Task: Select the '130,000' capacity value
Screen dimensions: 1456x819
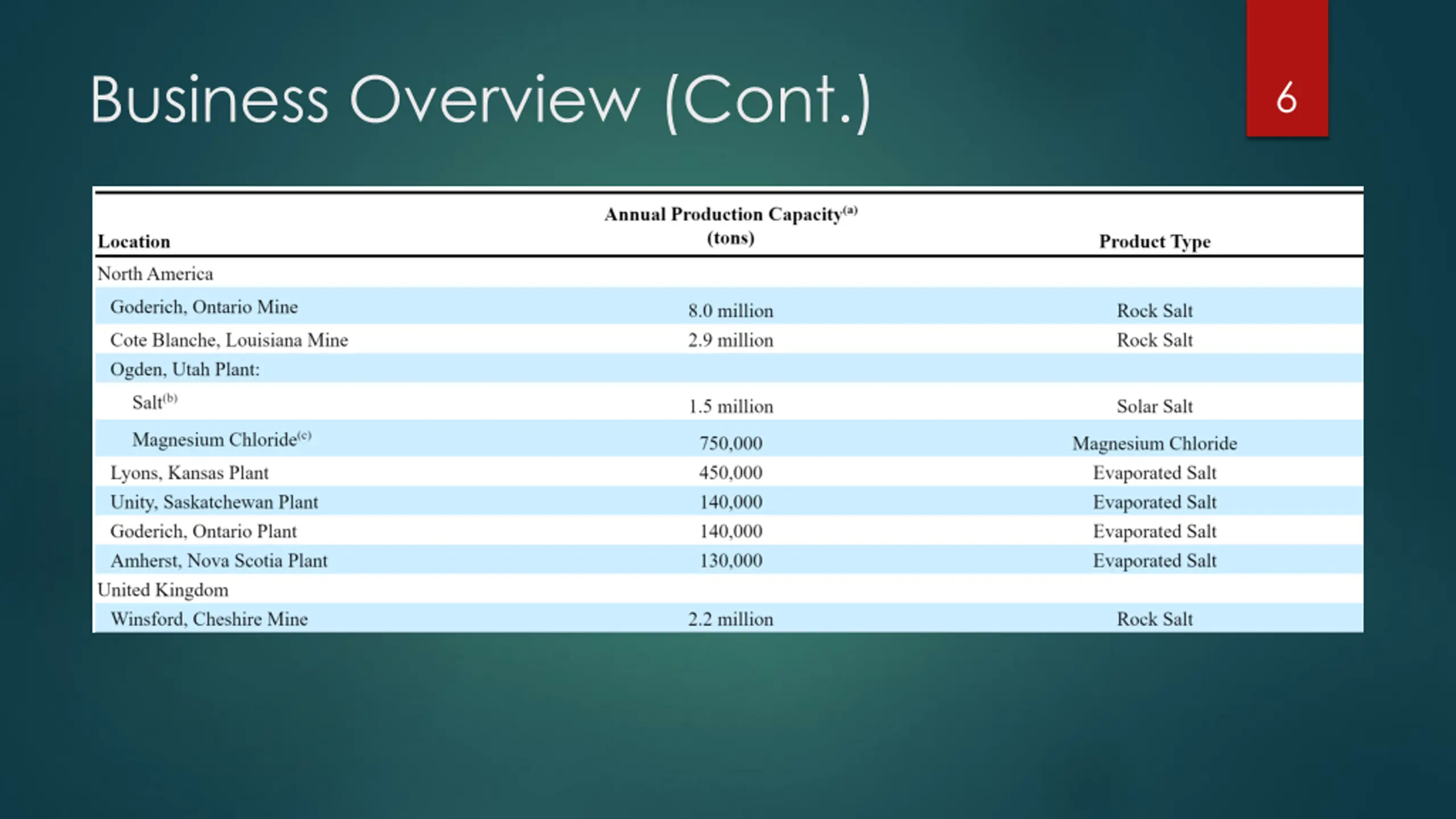Action: [x=730, y=561]
